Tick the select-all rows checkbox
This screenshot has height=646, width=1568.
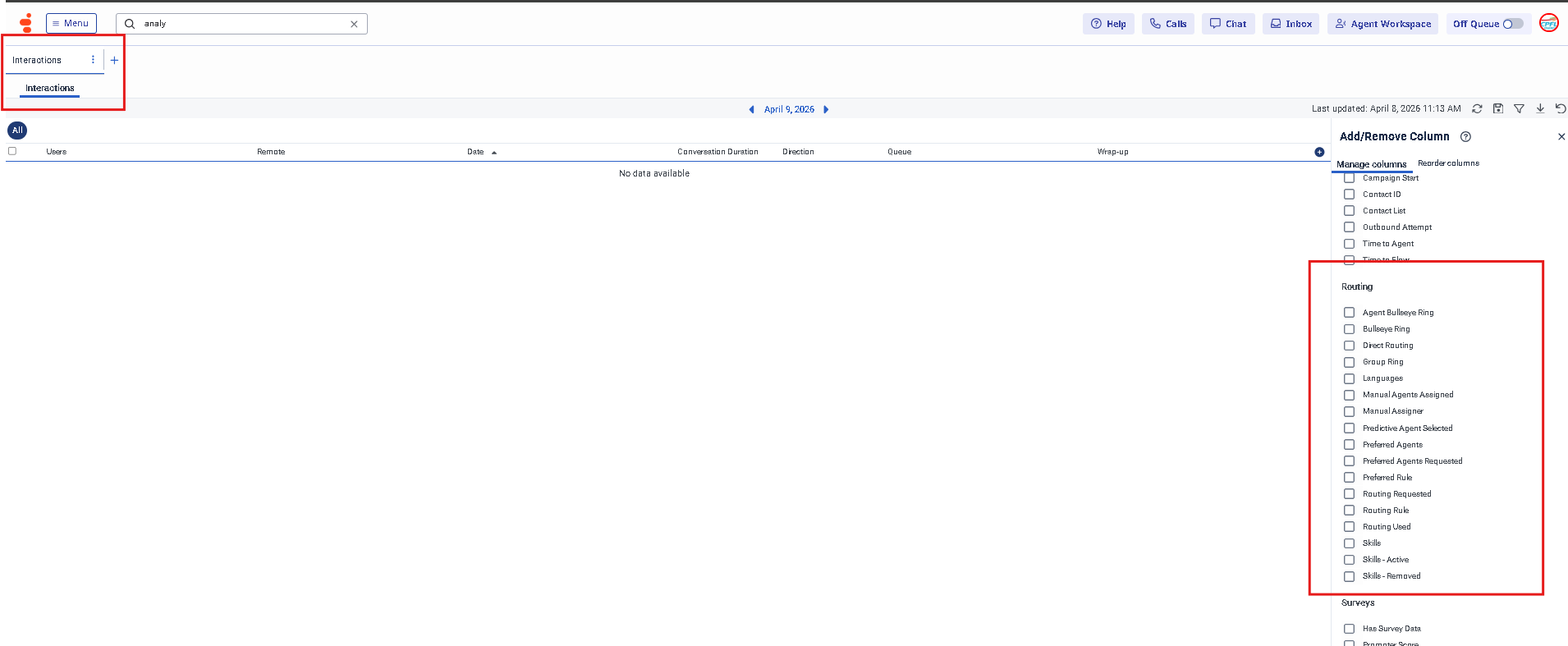[x=12, y=151]
